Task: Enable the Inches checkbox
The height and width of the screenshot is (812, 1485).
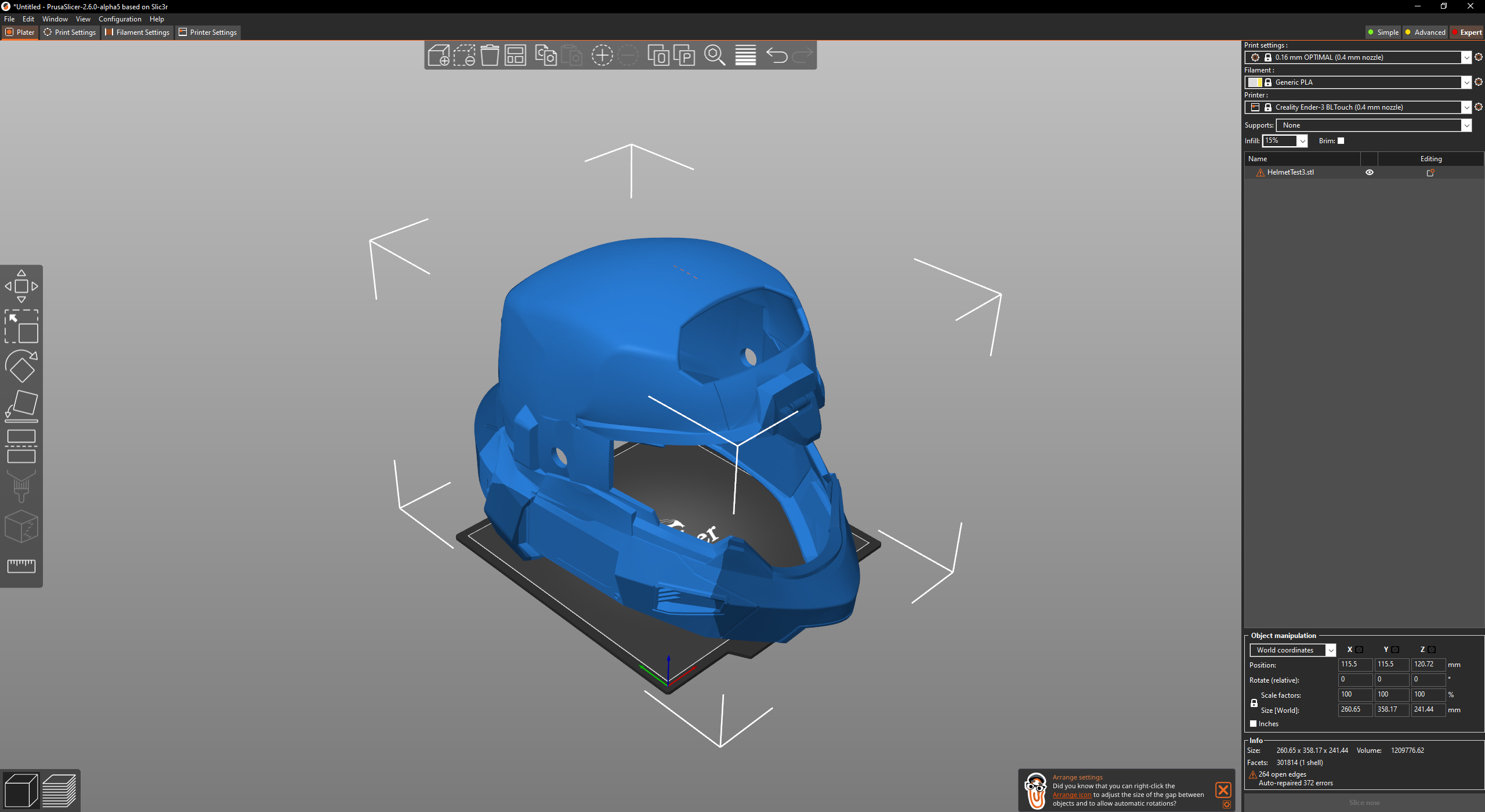Action: pos(1253,724)
